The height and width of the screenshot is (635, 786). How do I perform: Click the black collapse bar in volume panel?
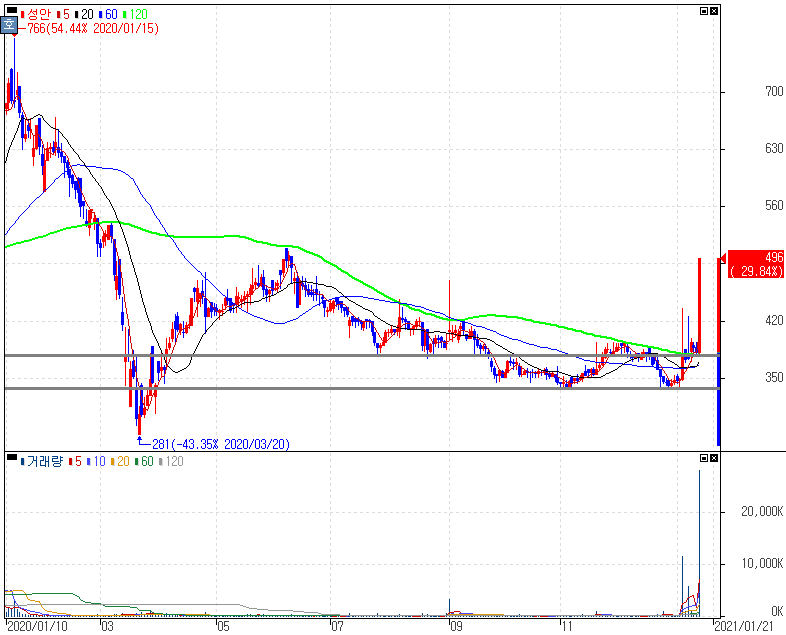[12, 457]
